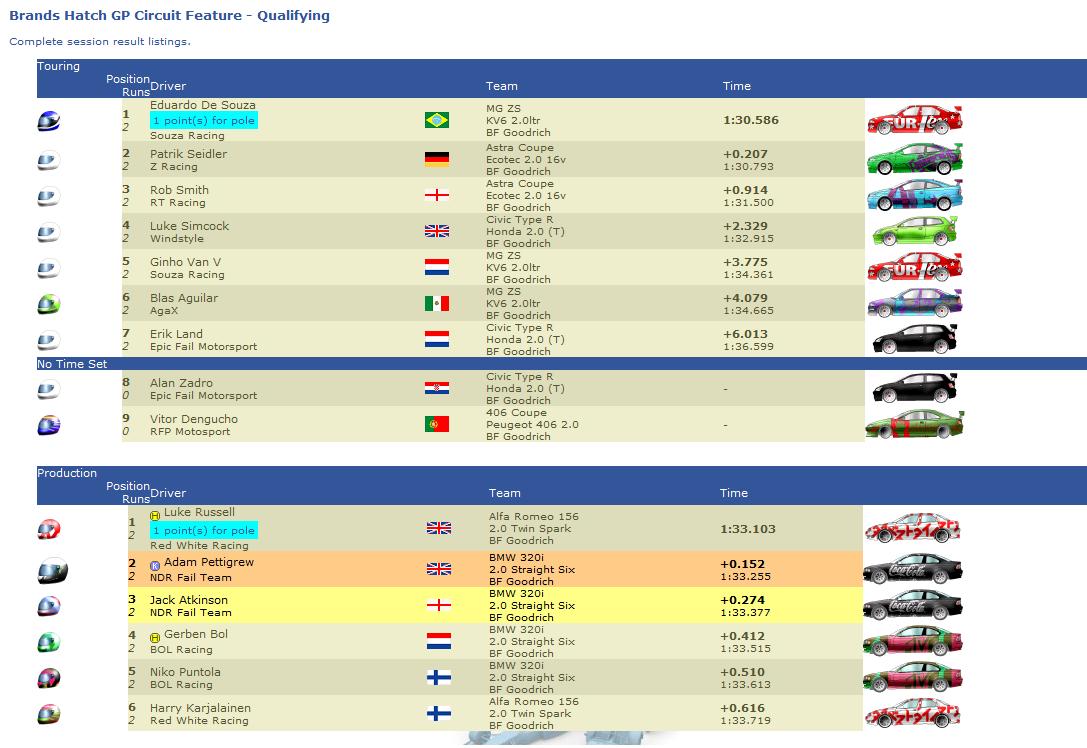This screenshot has height=748, width=1087.
Task: Click the RFP Motosport team name
Action: tap(190, 432)
